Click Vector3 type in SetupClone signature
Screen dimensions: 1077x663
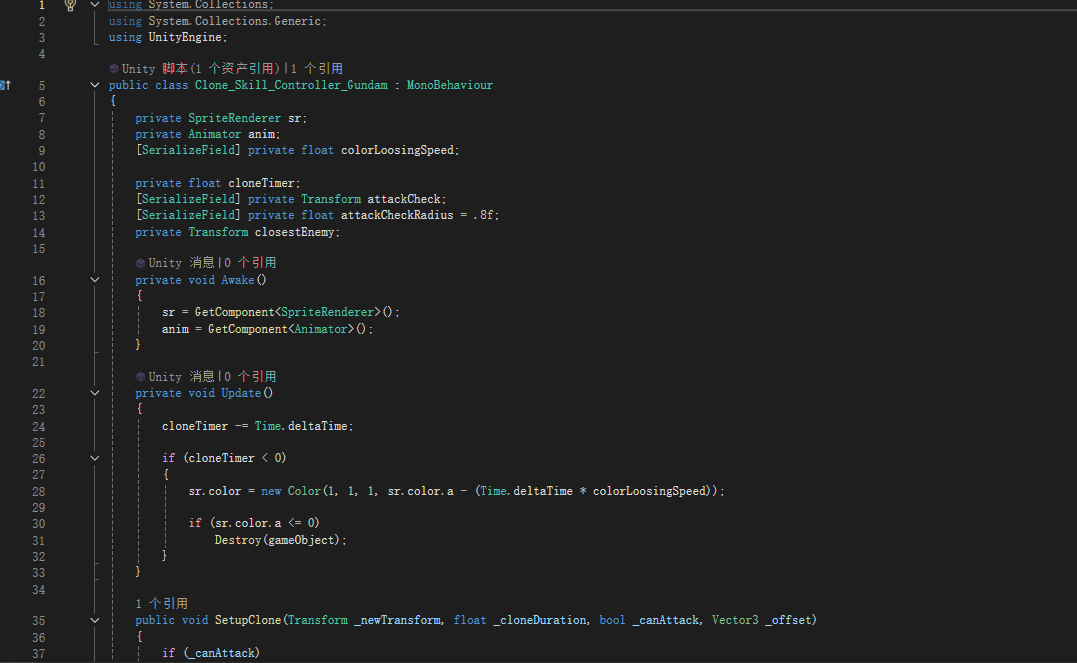tap(735, 620)
